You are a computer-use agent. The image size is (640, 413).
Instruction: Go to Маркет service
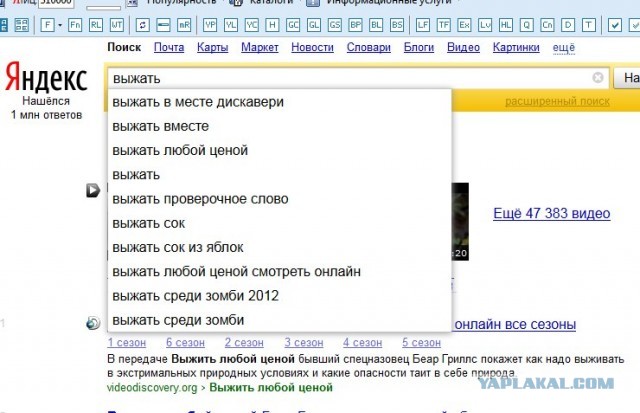point(260,47)
